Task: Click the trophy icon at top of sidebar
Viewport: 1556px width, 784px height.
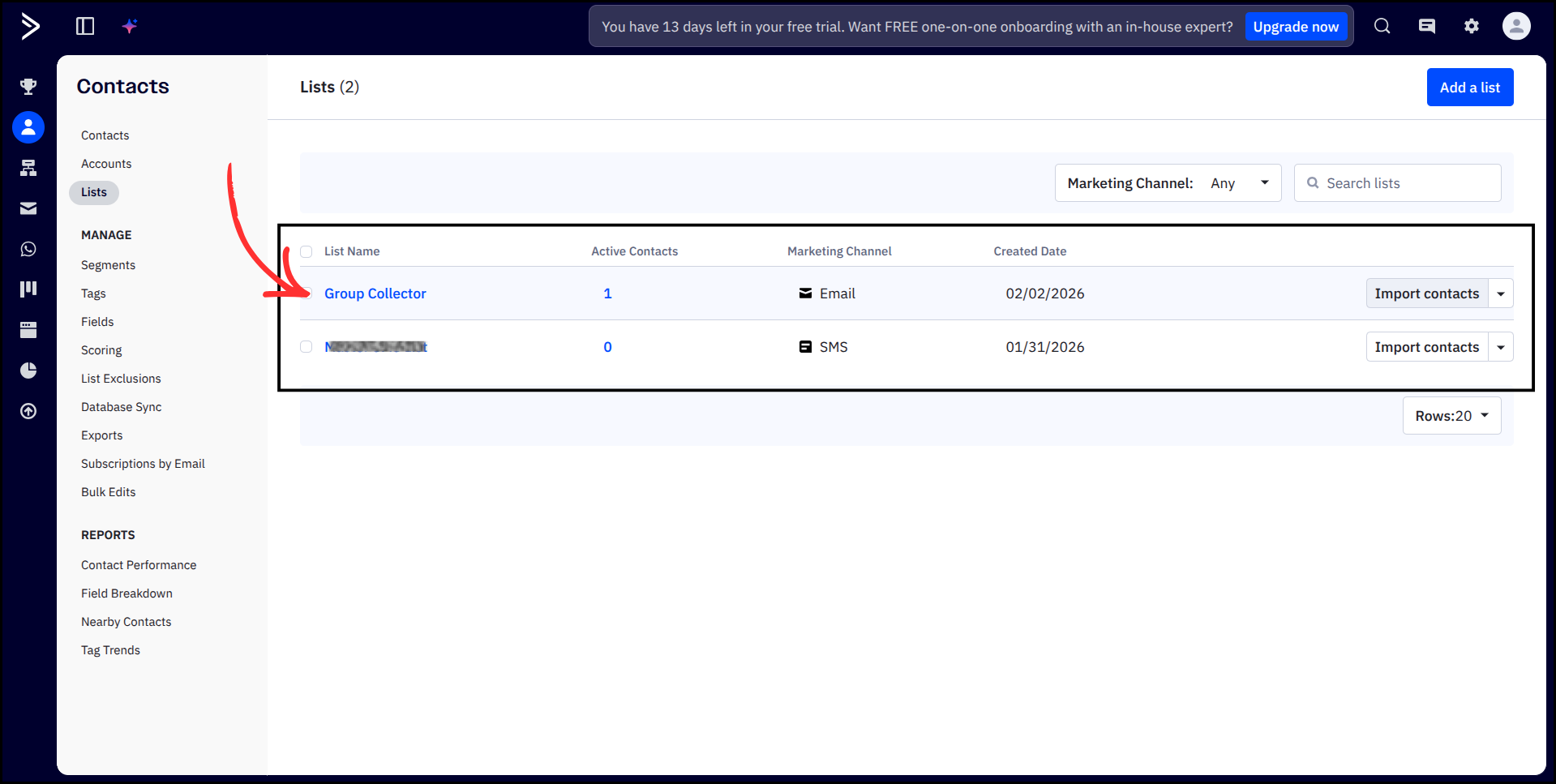Action: (28, 86)
